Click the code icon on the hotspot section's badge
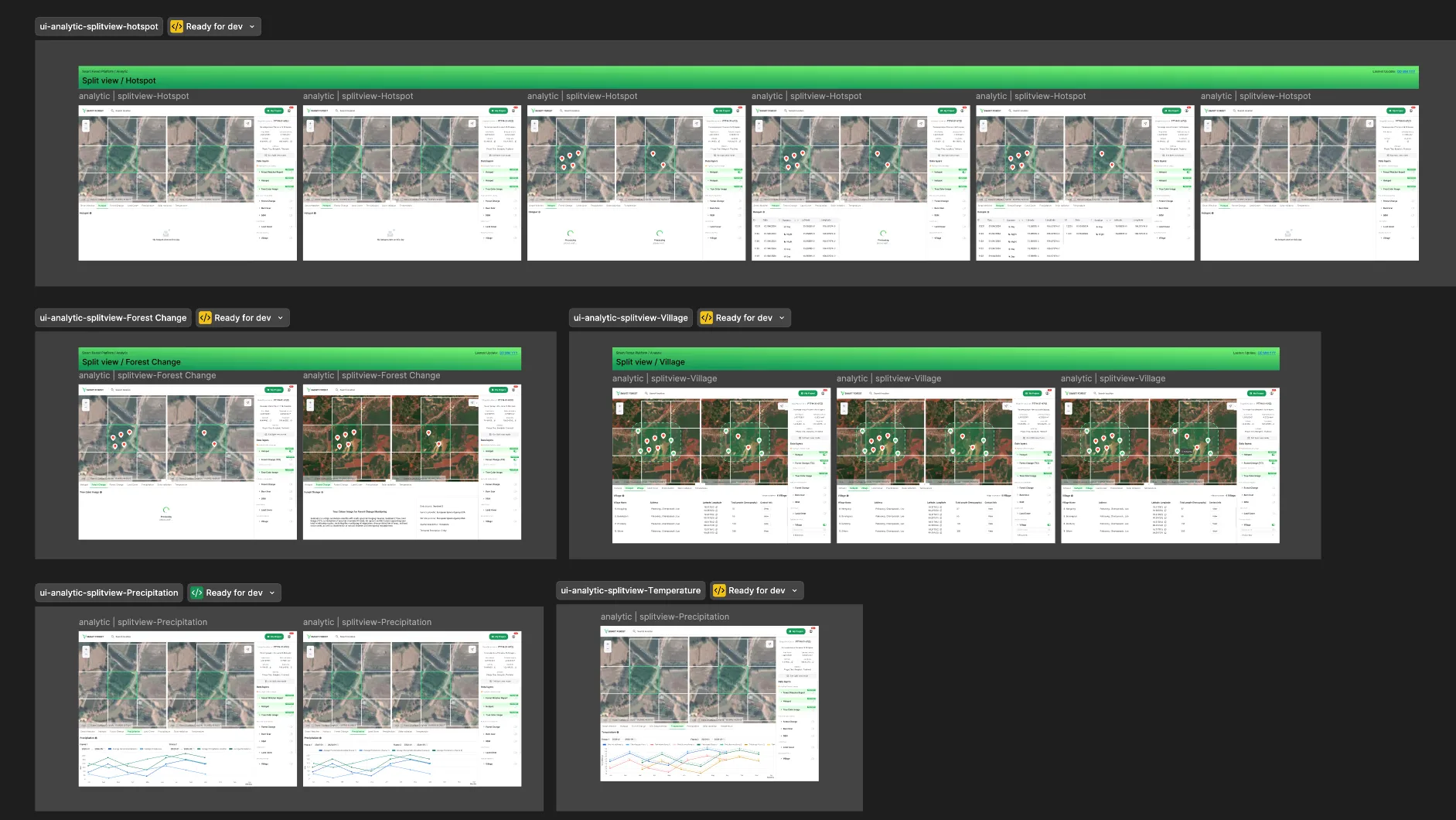The image size is (1456, 820). [177, 26]
